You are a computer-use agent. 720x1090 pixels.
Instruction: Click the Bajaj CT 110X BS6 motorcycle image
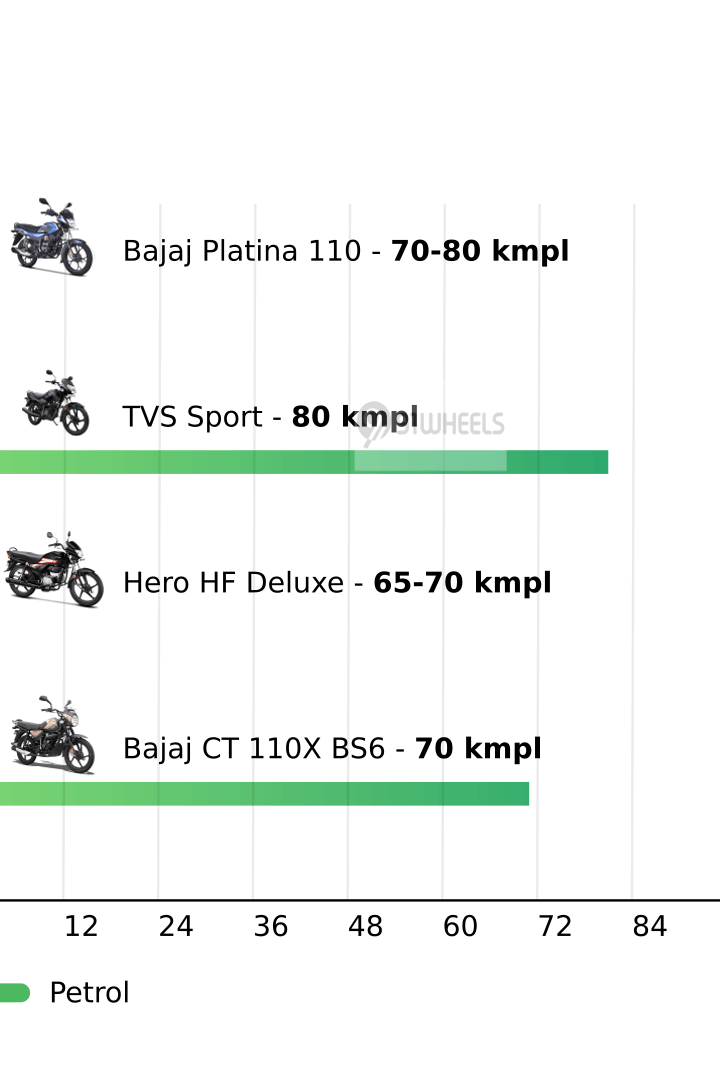coord(53,735)
